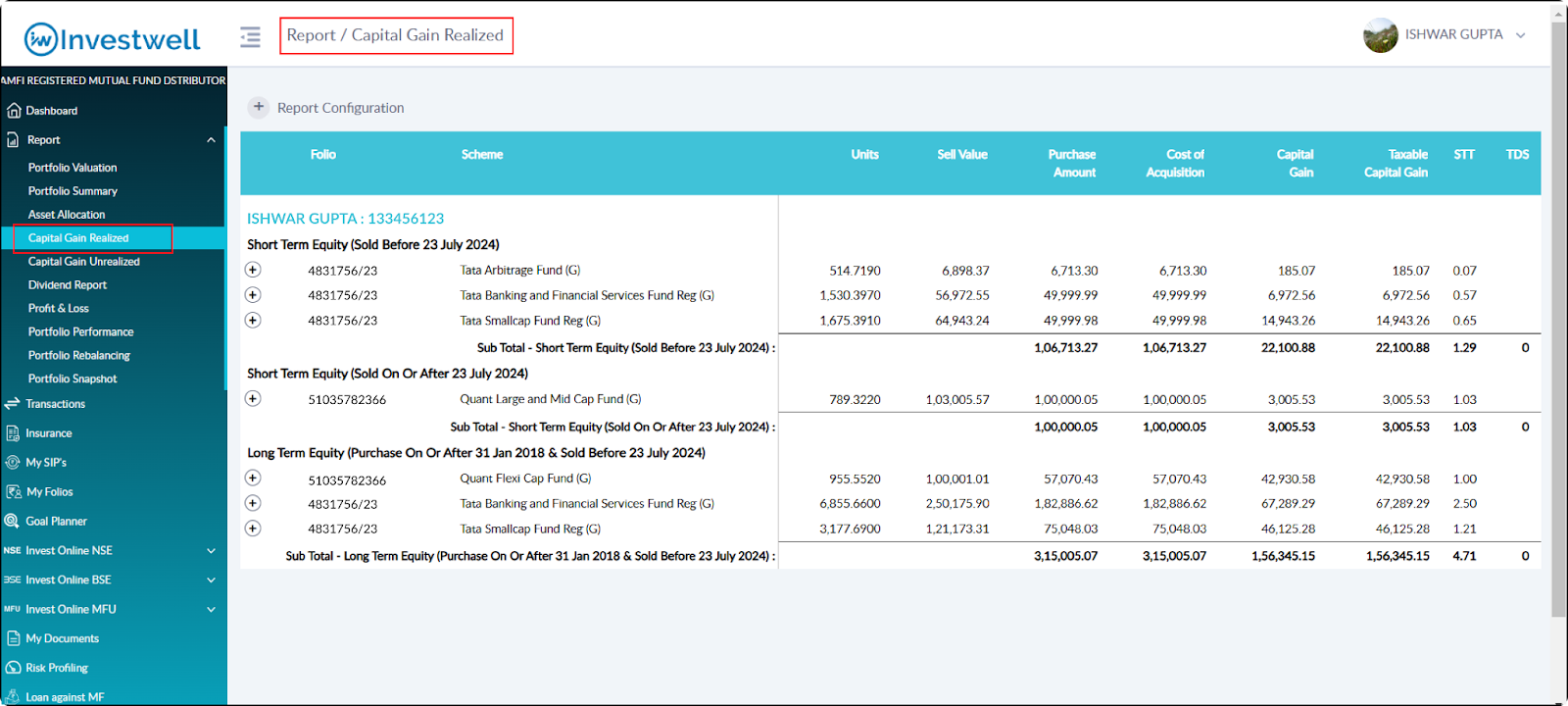Open Portfolio Summary report
1568x706 pixels.
[73, 191]
